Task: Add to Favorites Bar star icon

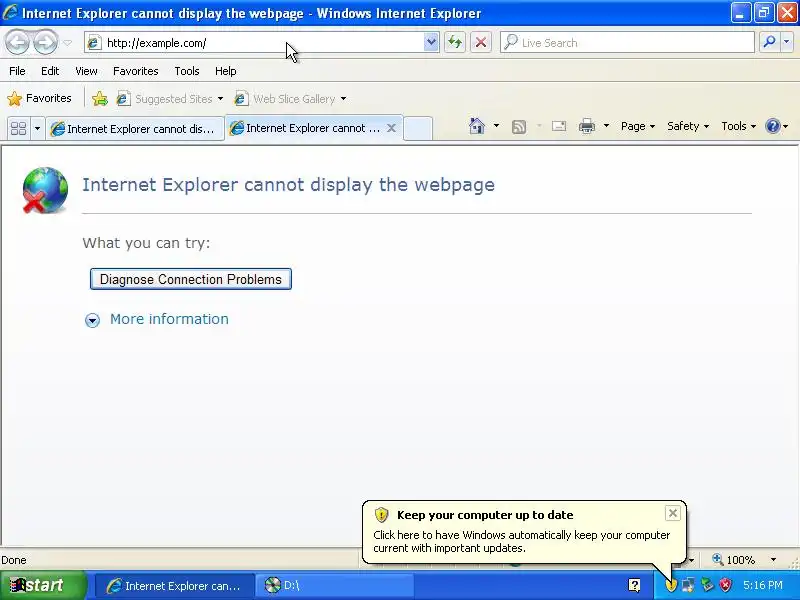Action: (x=100, y=98)
